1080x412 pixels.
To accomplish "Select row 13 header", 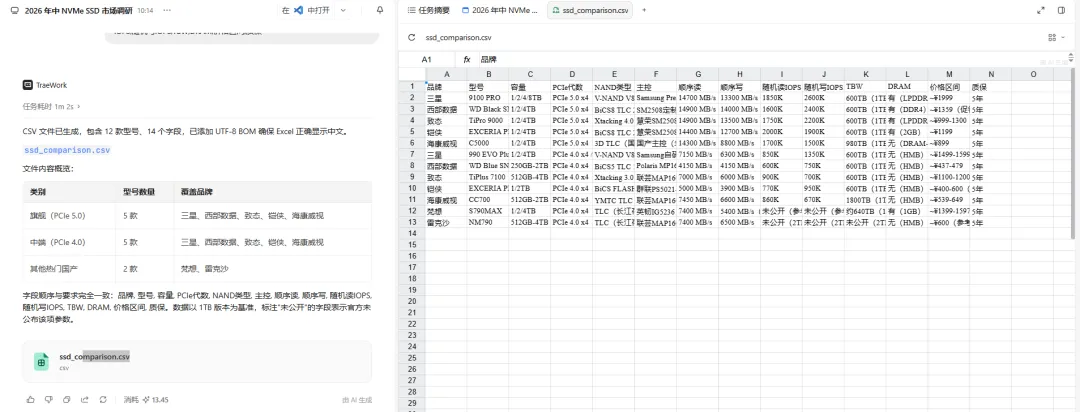I will (412, 223).
